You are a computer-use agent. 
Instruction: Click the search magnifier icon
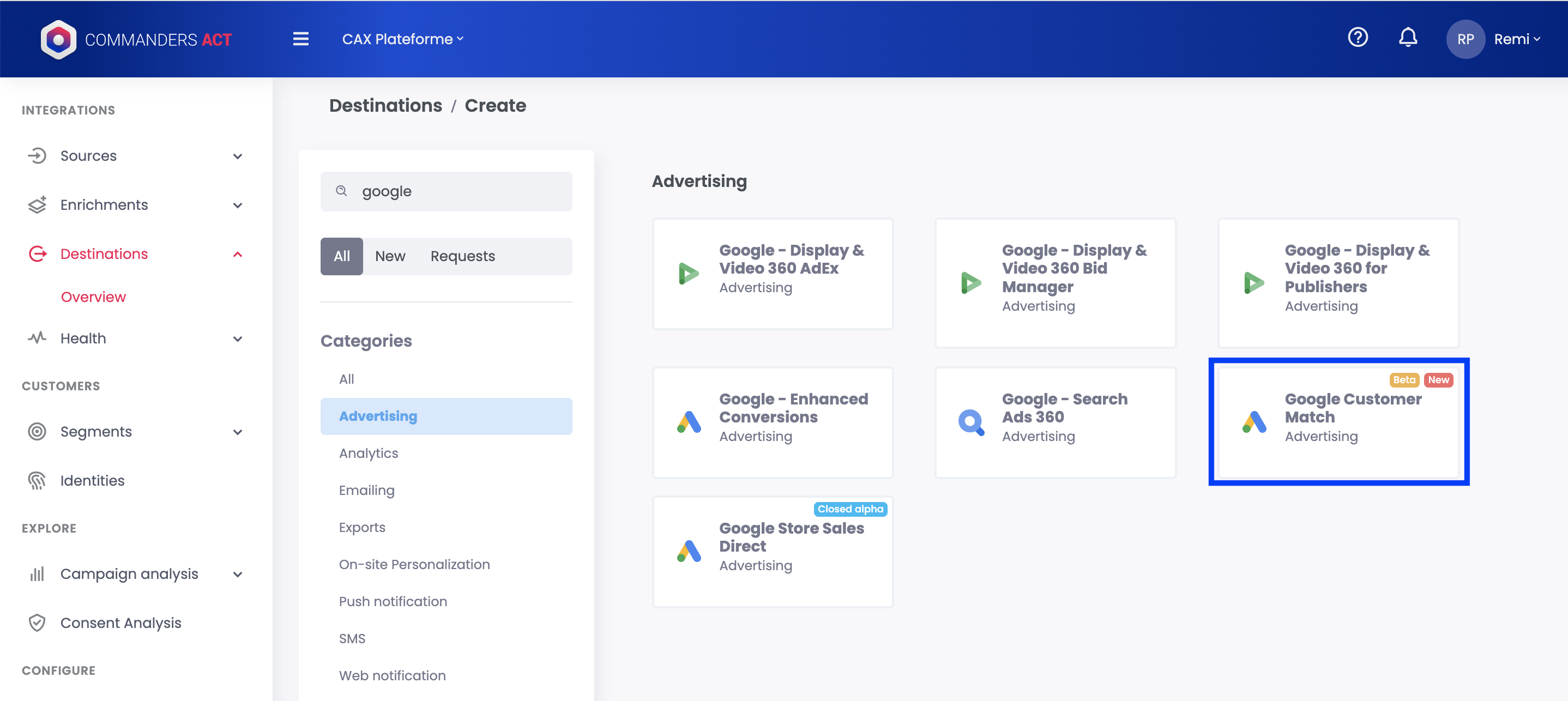[x=341, y=191]
